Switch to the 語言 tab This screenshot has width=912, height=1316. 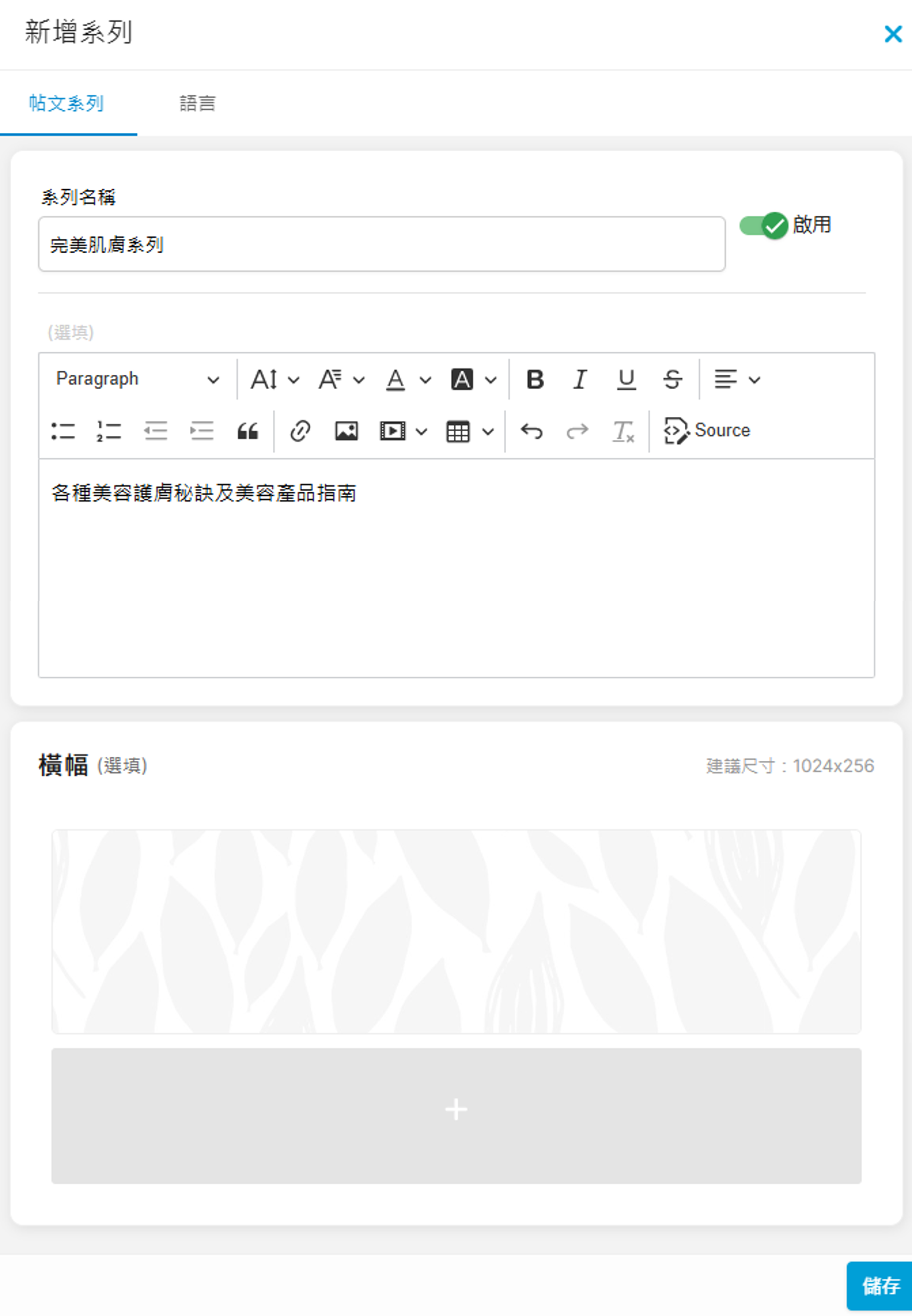[x=197, y=103]
